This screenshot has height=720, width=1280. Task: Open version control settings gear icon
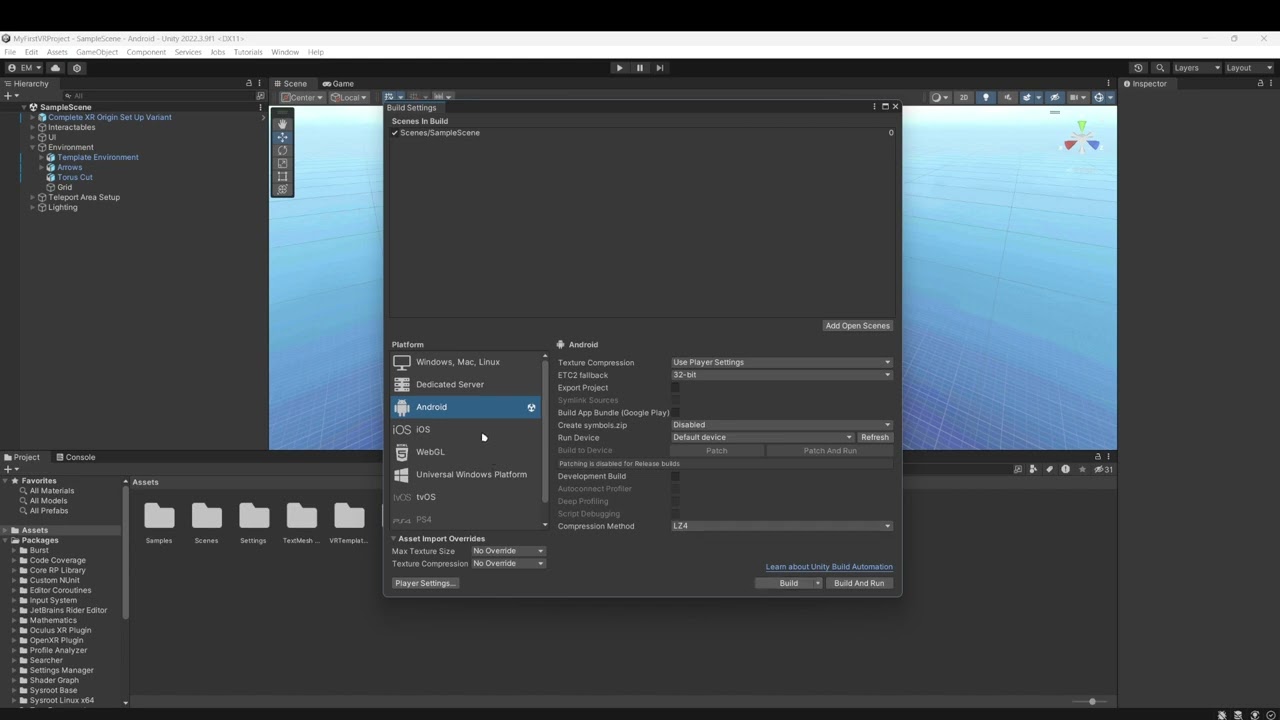[77, 68]
